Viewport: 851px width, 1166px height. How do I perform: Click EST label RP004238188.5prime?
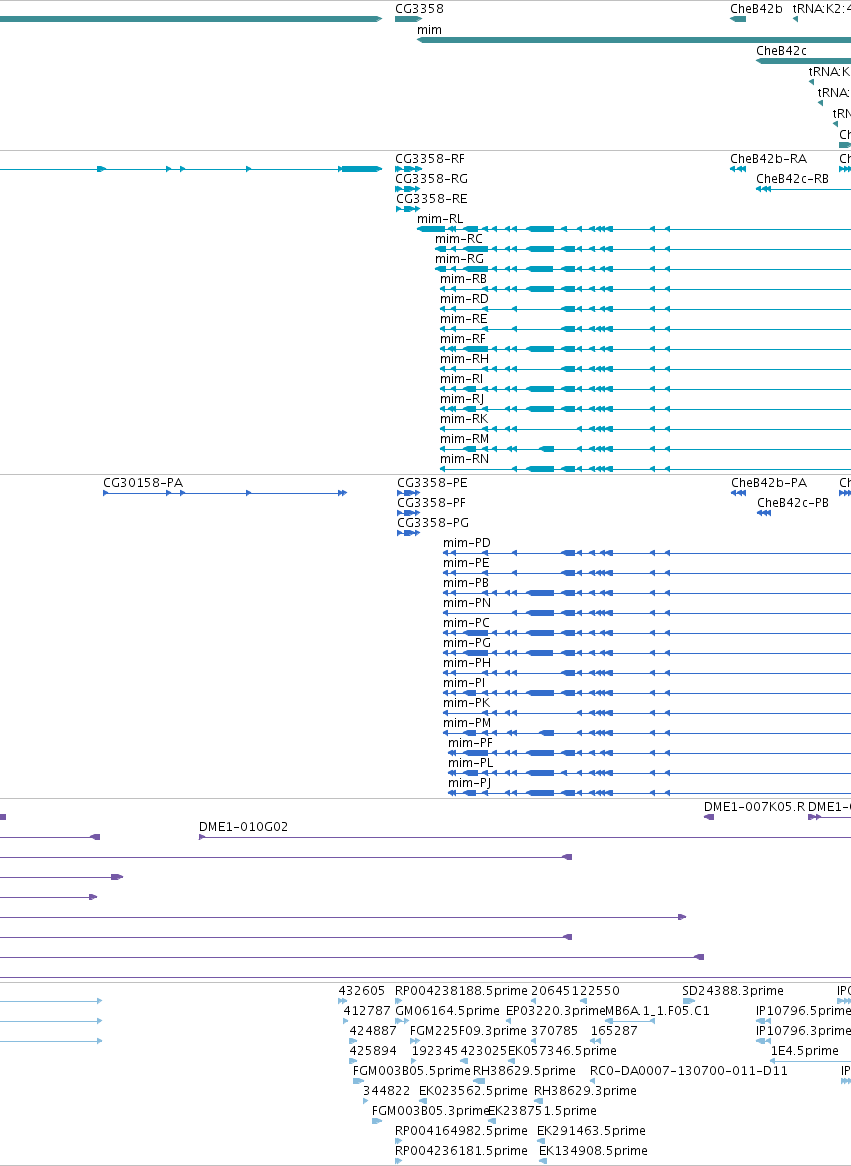tap(461, 991)
